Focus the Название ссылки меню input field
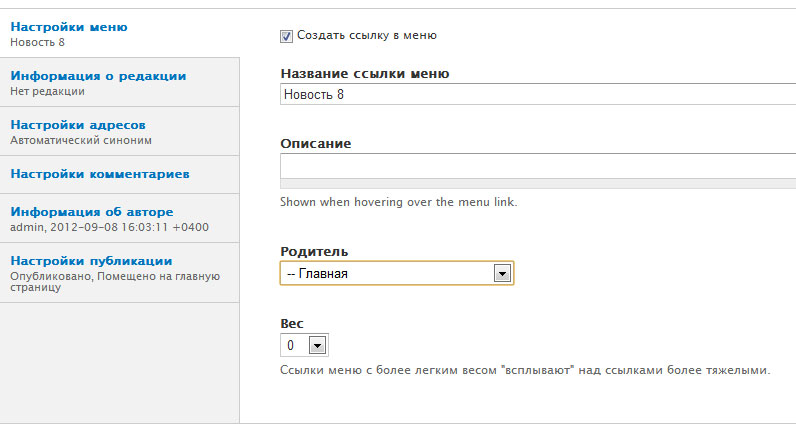 click(538, 94)
